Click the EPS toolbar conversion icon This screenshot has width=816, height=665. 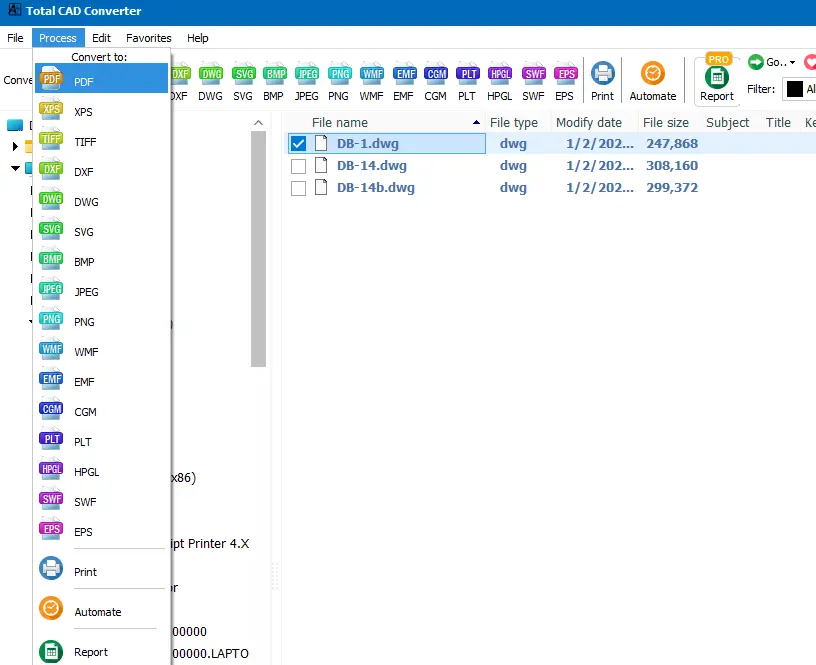(565, 81)
